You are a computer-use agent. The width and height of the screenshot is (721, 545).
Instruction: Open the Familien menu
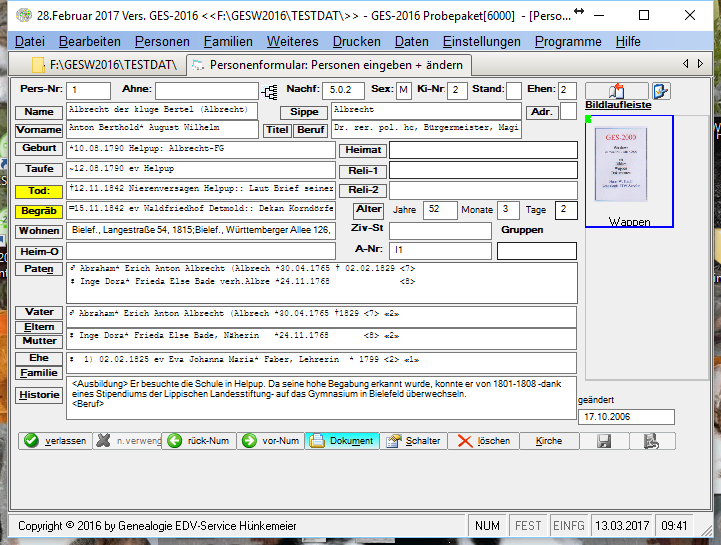228,42
